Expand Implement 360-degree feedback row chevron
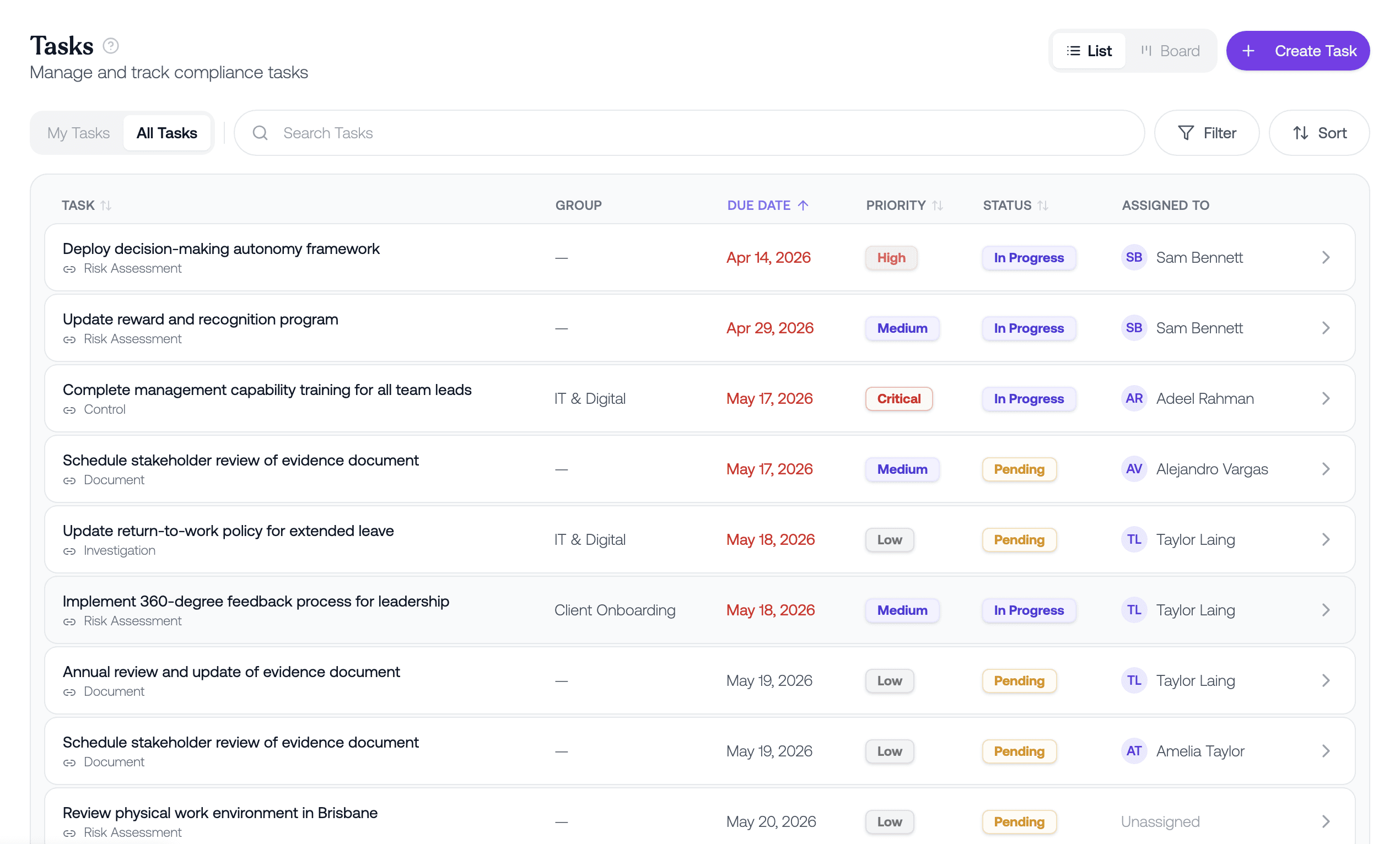1400x844 pixels. [1326, 609]
